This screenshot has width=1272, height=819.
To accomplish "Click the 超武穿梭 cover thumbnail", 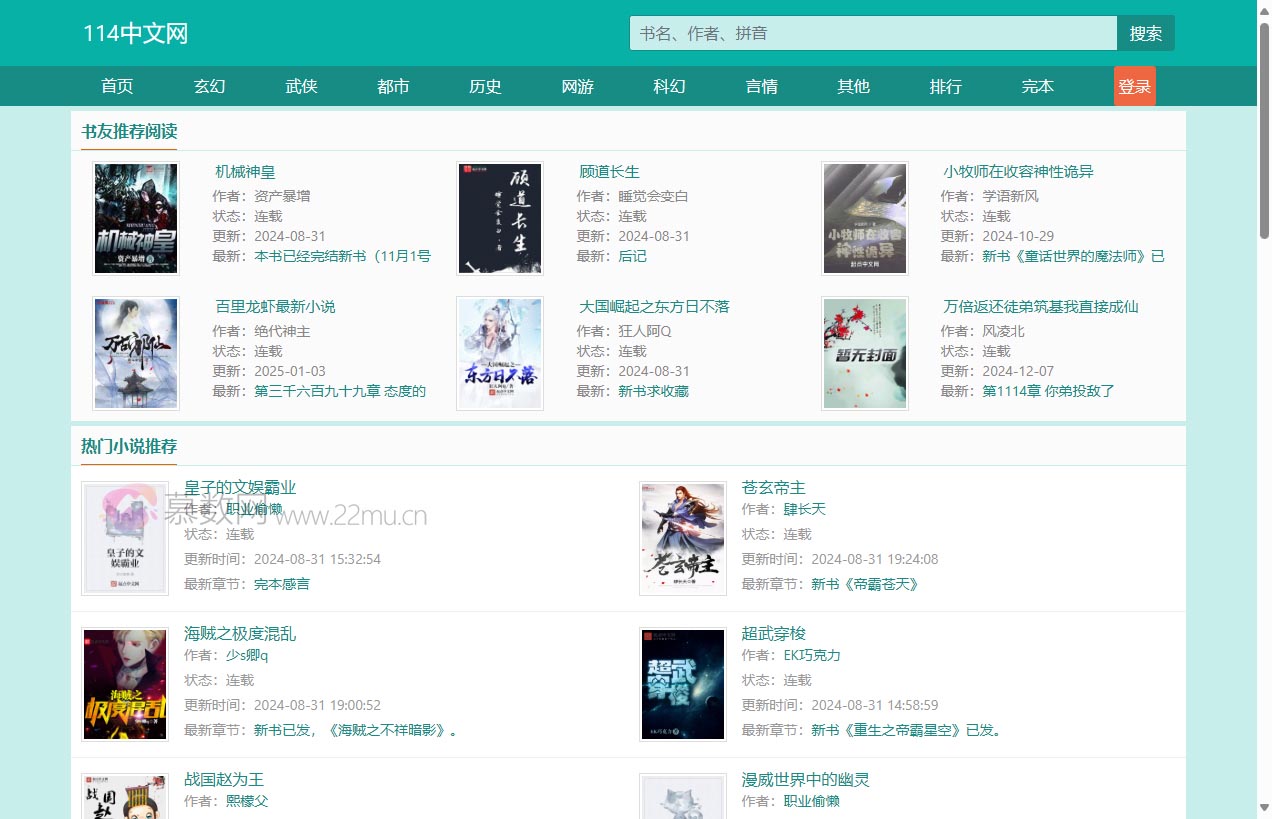I will click(682, 684).
